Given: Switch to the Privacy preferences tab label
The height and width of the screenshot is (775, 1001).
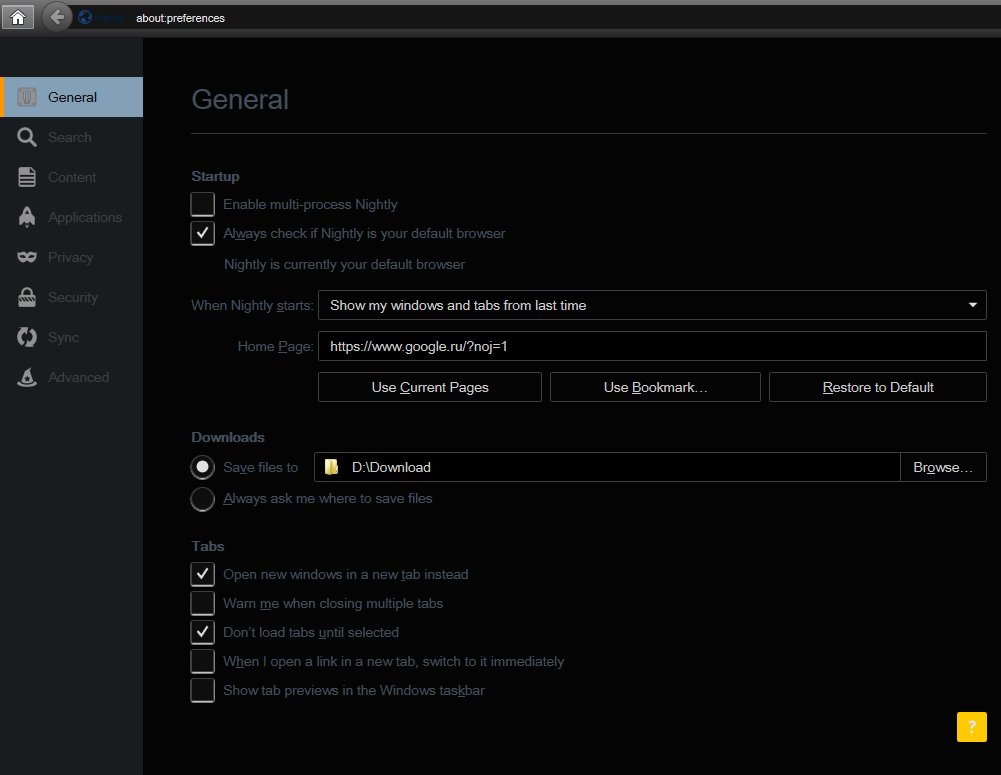Looking at the screenshot, I should tap(70, 257).
